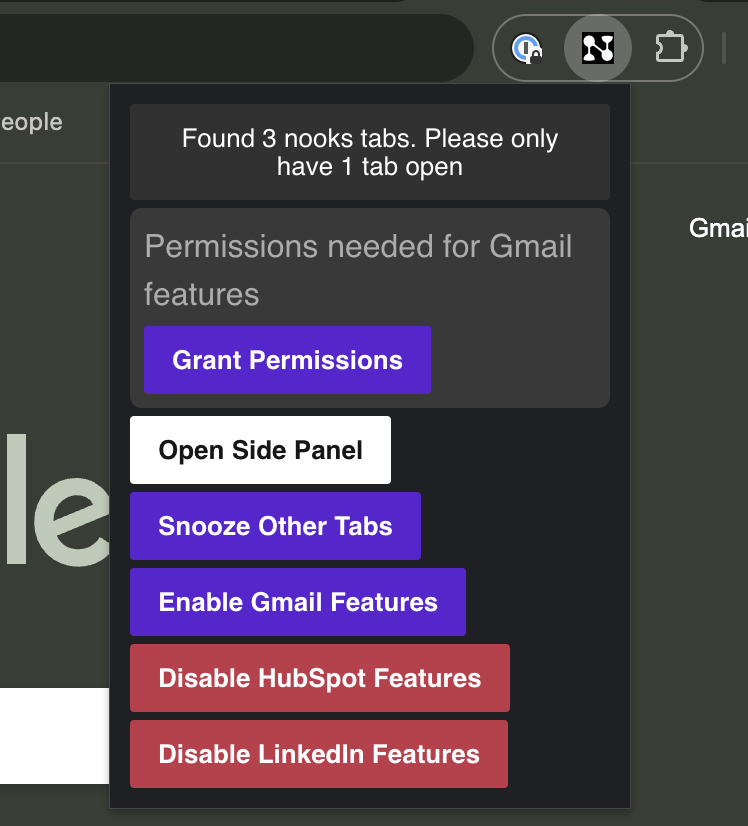Viewport: 748px width, 826px height.
Task: Click into the white Google search box
Action: pos(54,735)
